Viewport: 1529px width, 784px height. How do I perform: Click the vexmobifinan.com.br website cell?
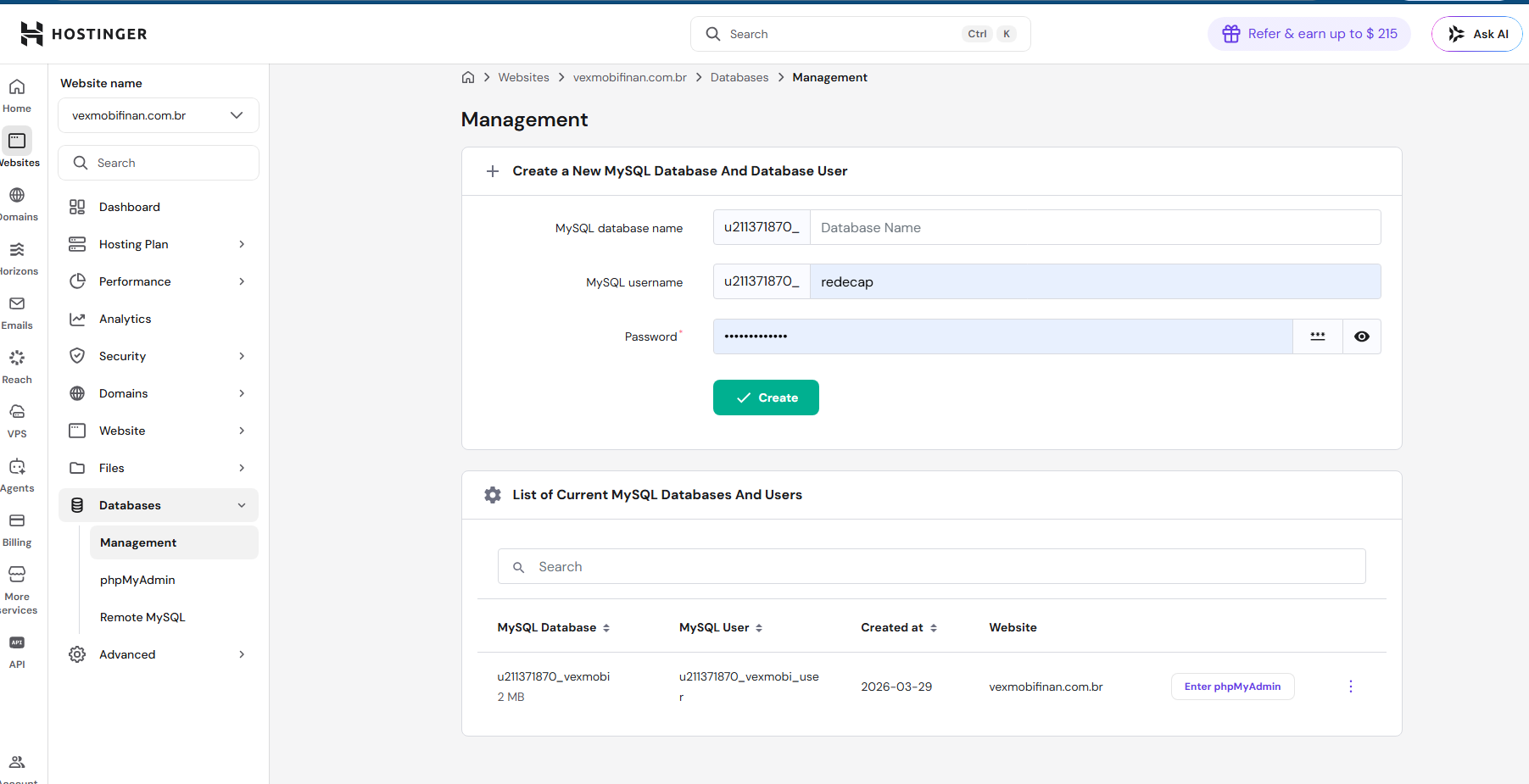point(1046,687)
